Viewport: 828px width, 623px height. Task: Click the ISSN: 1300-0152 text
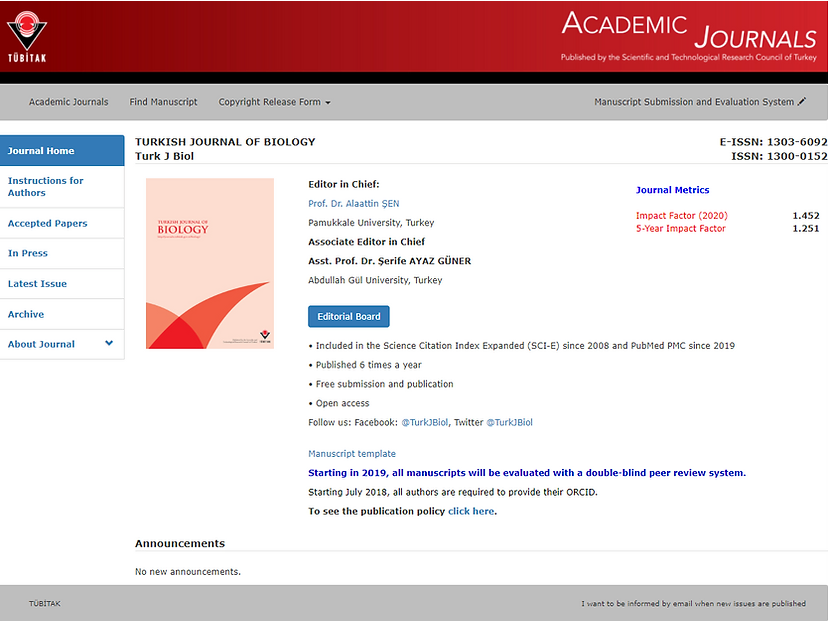[x=779, y=156]
